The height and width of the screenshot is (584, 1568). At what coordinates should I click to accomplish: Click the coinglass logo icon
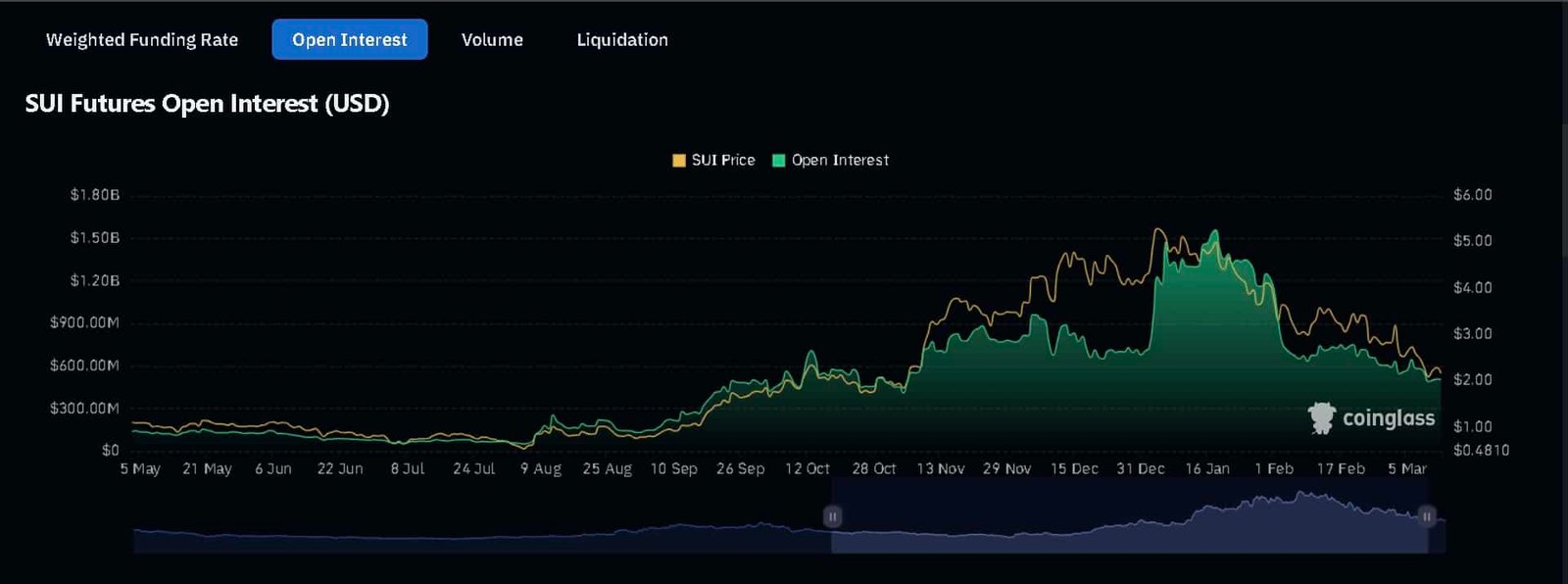[1322, 418]
